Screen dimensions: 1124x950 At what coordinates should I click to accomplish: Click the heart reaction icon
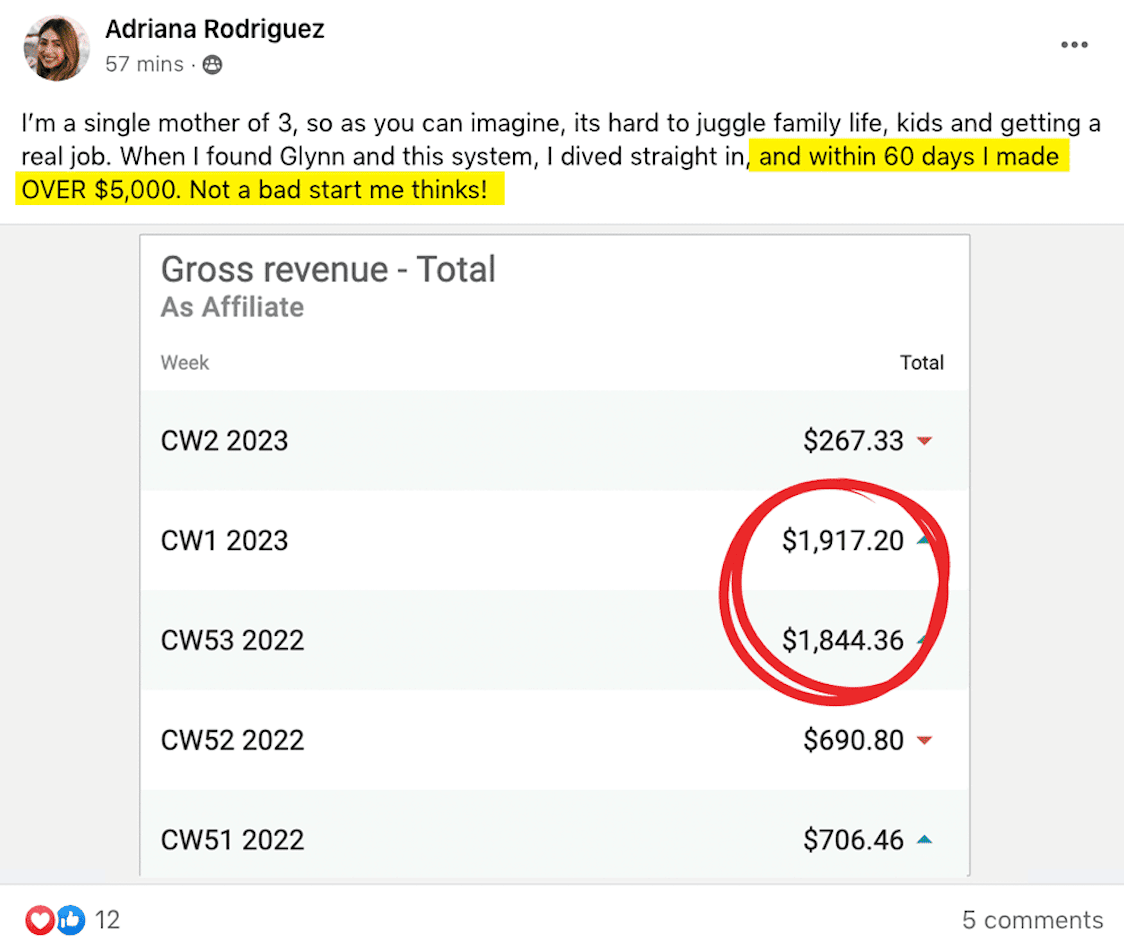click(x=39, y=919)
